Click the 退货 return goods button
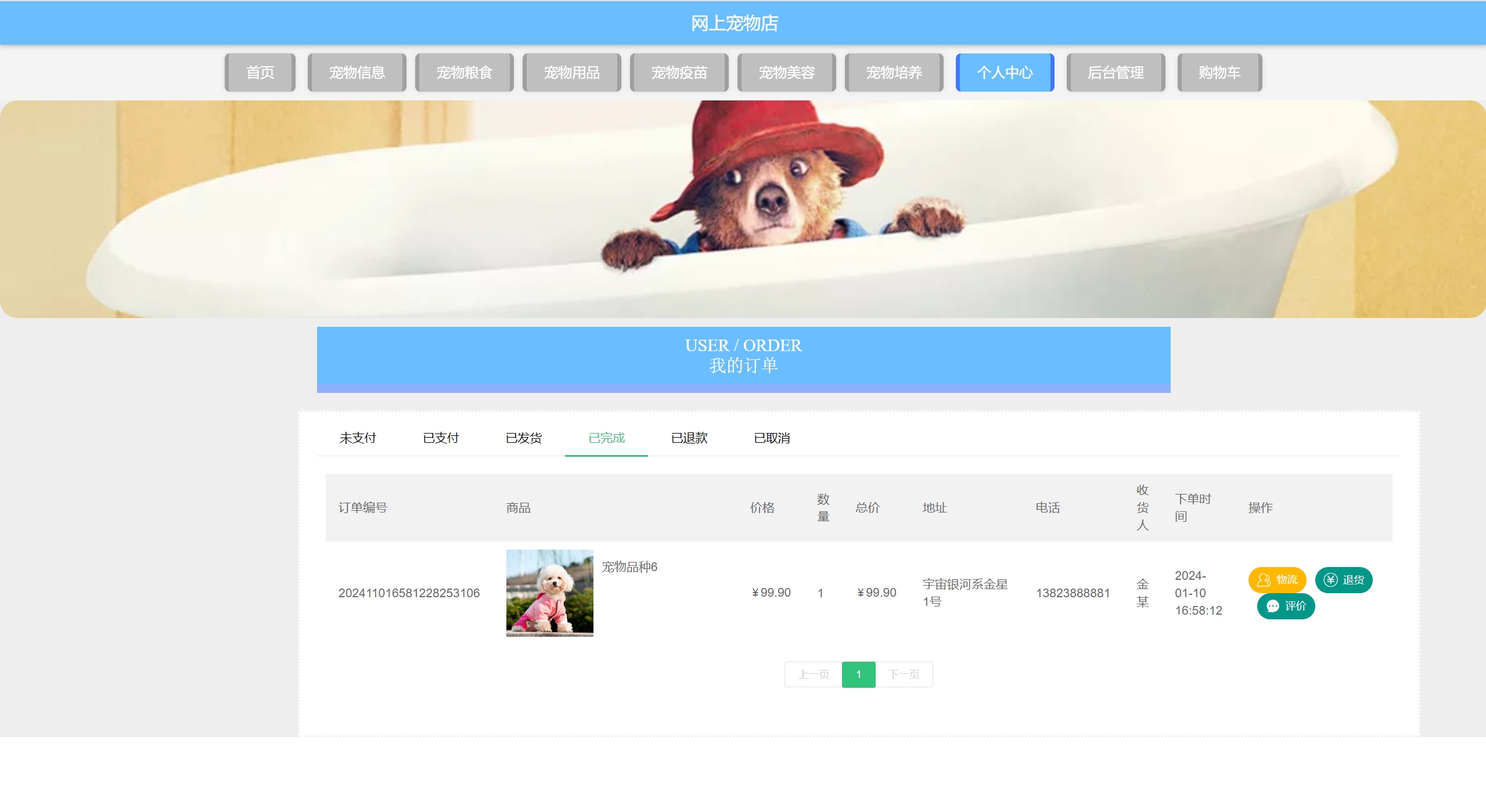1486x812 pixels. pyautogui.click(x=1343, y=579)
